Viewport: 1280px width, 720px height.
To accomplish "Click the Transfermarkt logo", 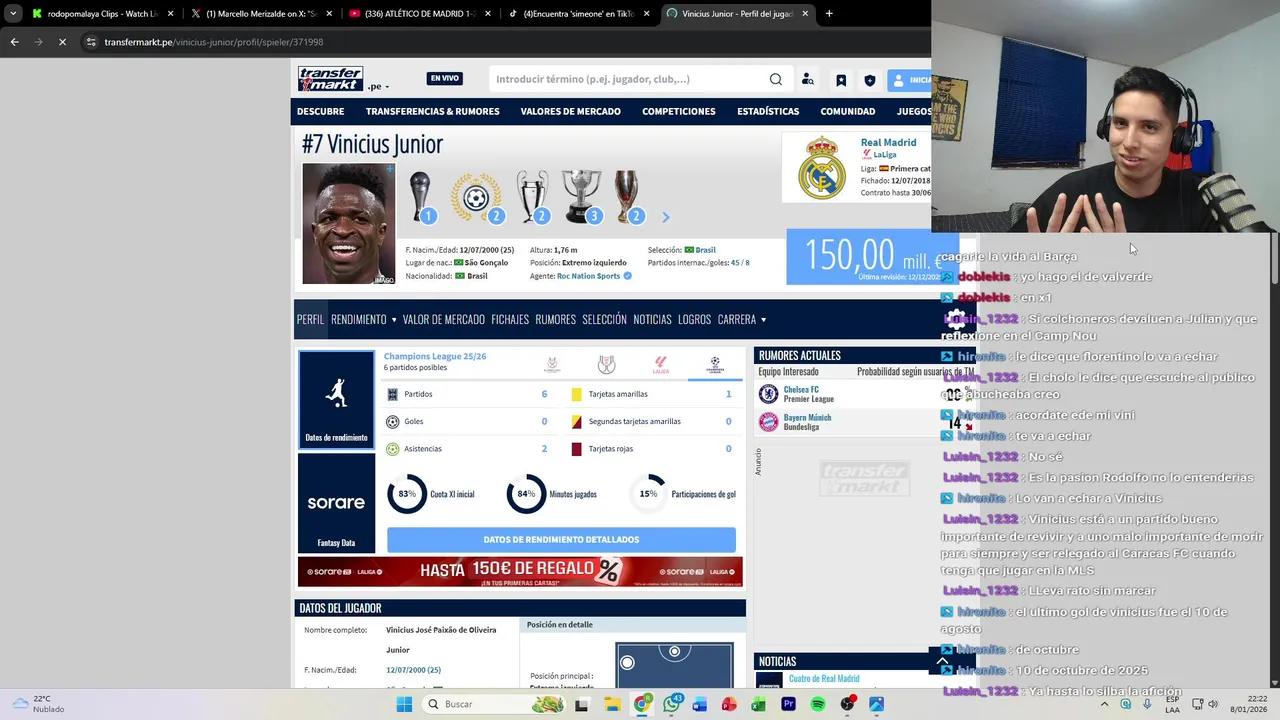I will pyautogui.click(x=330, y=79).
